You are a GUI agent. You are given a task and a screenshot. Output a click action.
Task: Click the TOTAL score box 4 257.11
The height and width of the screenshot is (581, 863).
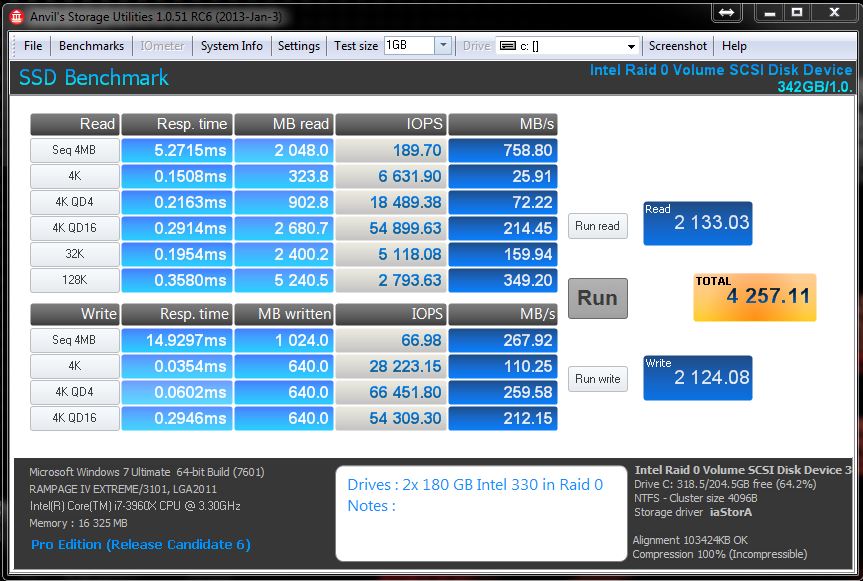[755, 297]
